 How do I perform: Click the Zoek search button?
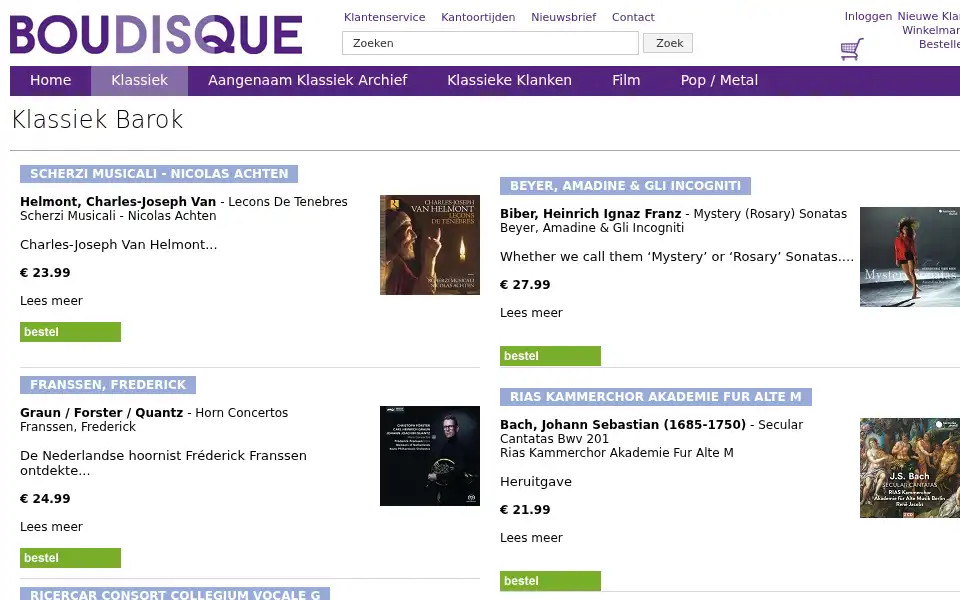tap(668, 43)
